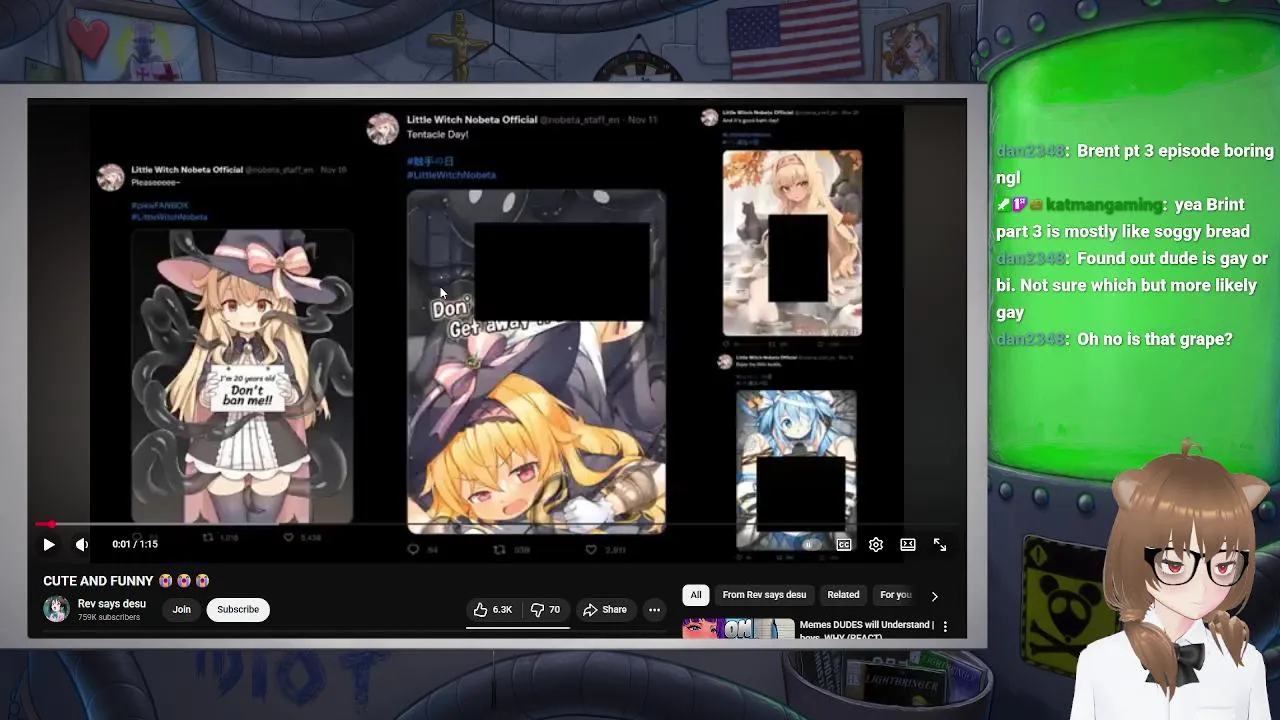
Task: Open Memes DUDES will Understand thumbnail
Action: click(738, 629)
